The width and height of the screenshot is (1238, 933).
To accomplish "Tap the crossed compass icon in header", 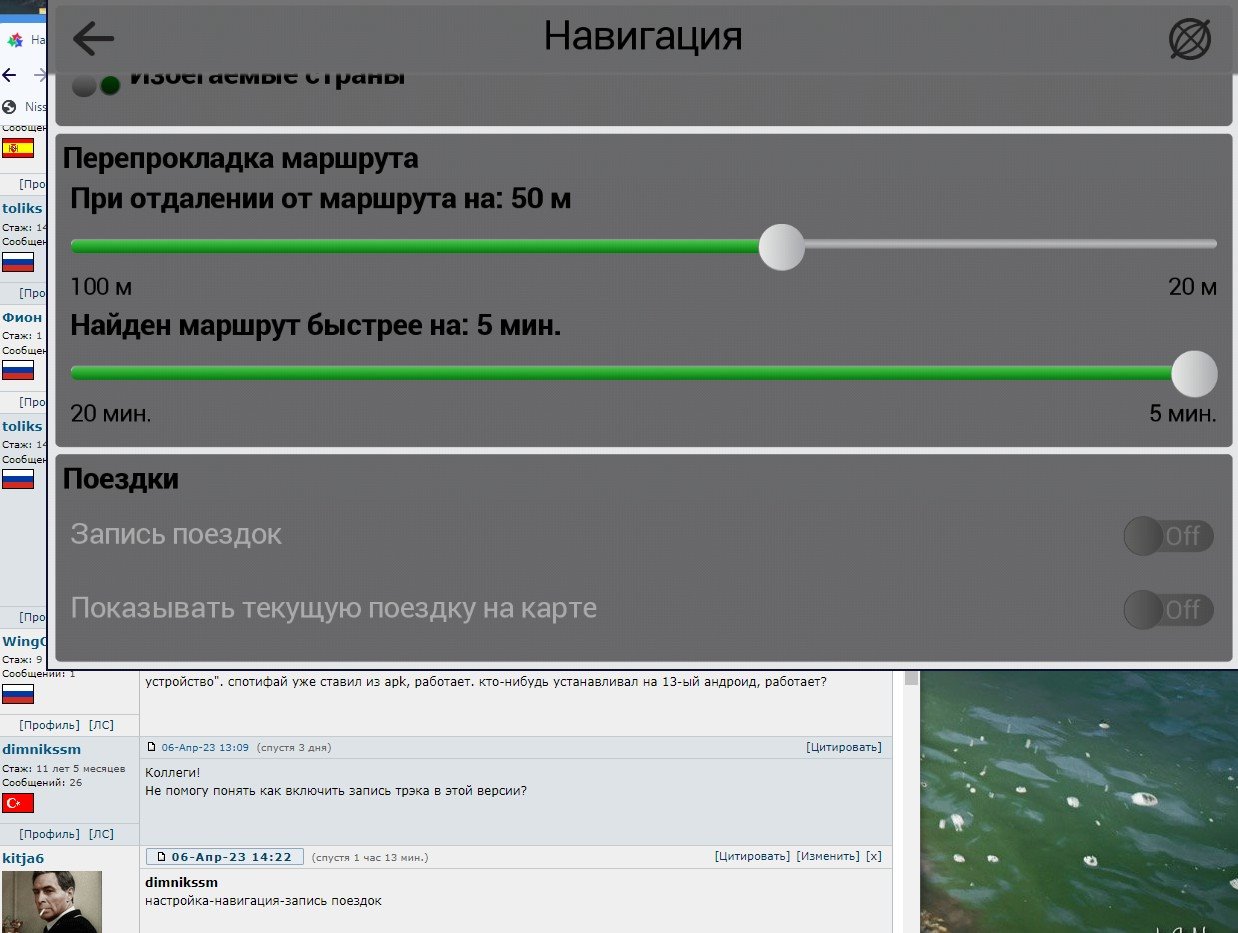I will (1189, 39).
